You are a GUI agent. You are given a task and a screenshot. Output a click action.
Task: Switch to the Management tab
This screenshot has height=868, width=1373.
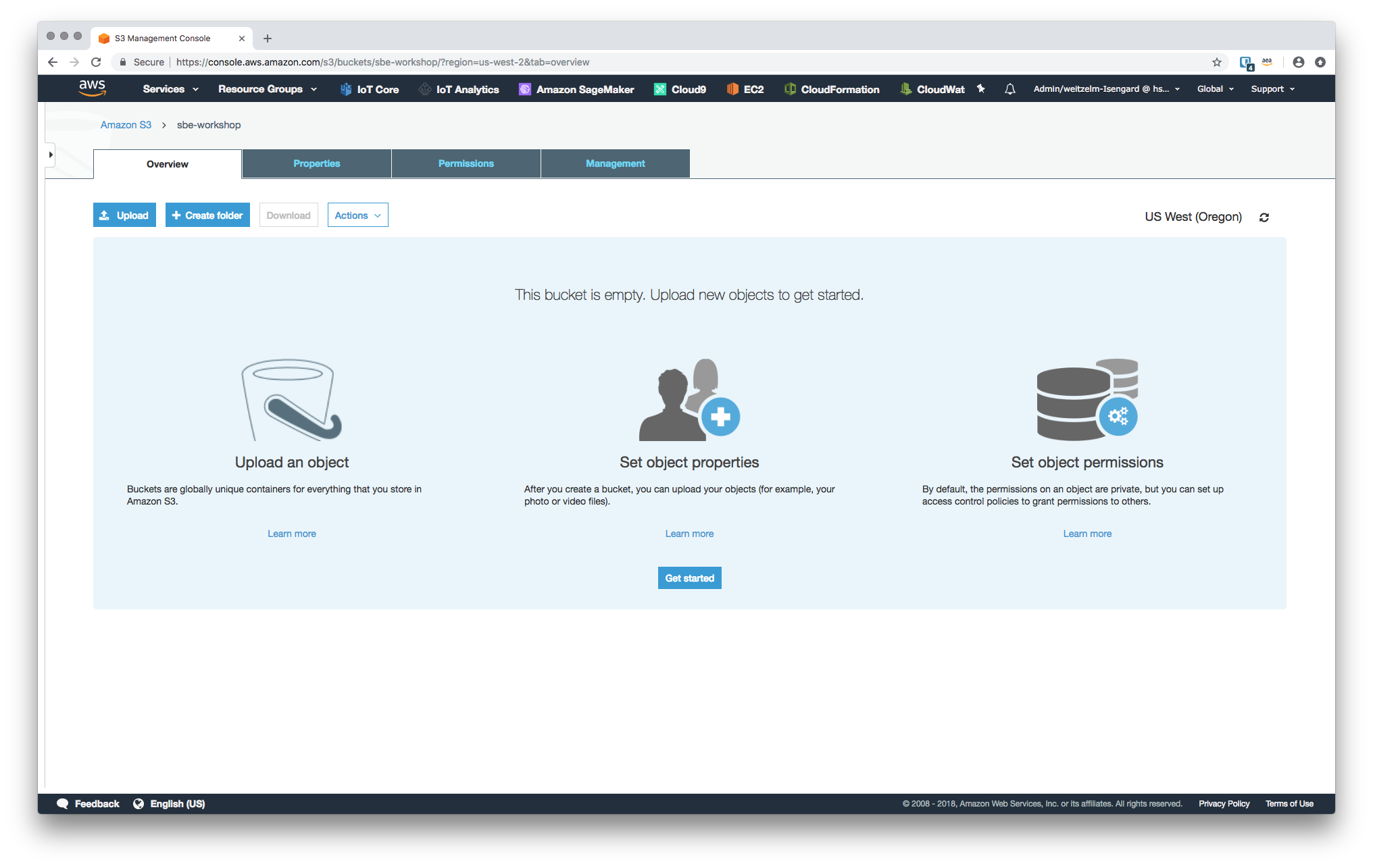pos(616,163)
